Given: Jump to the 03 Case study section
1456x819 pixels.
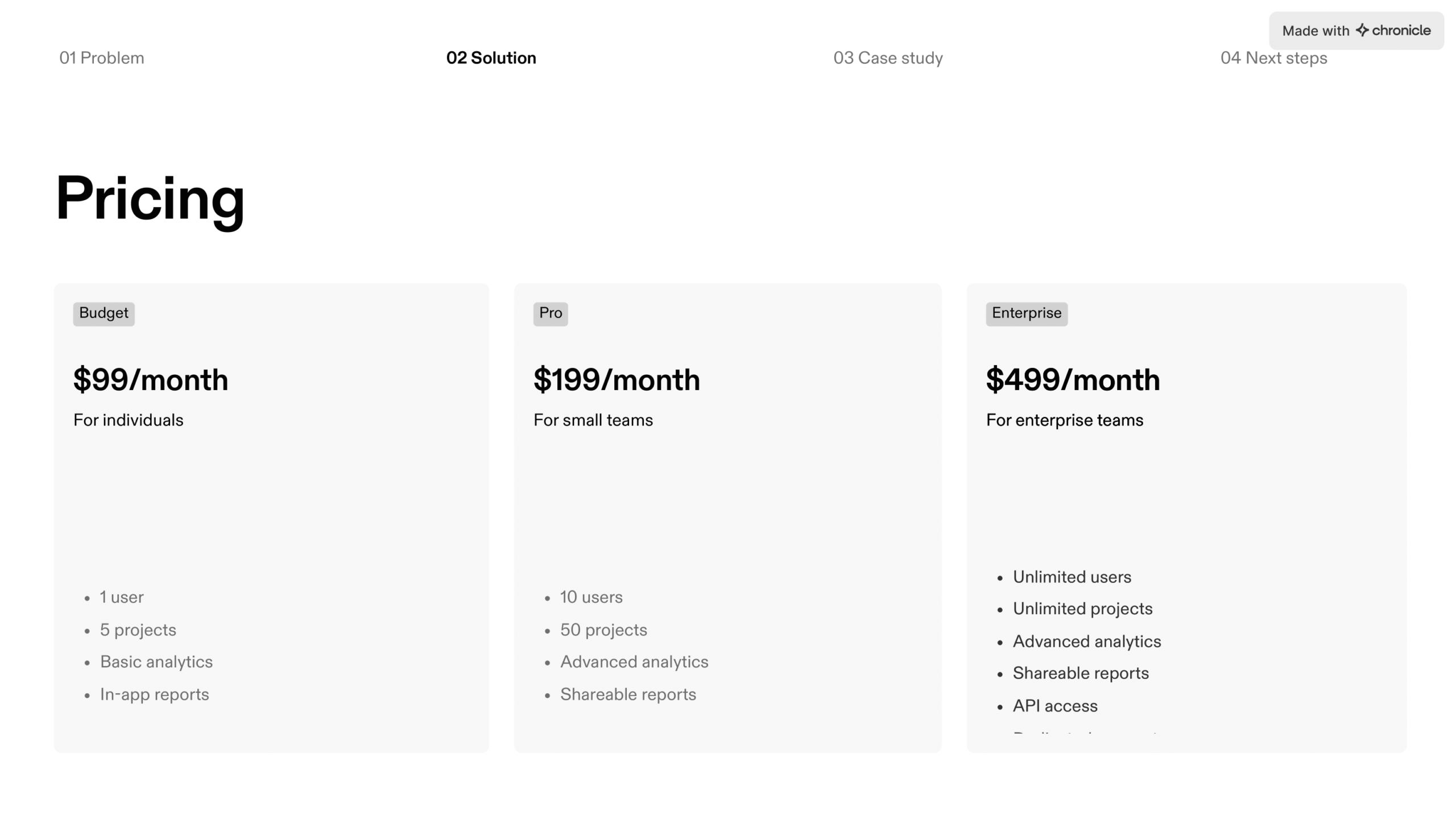Looking at the screenshot, I should 888,57.
